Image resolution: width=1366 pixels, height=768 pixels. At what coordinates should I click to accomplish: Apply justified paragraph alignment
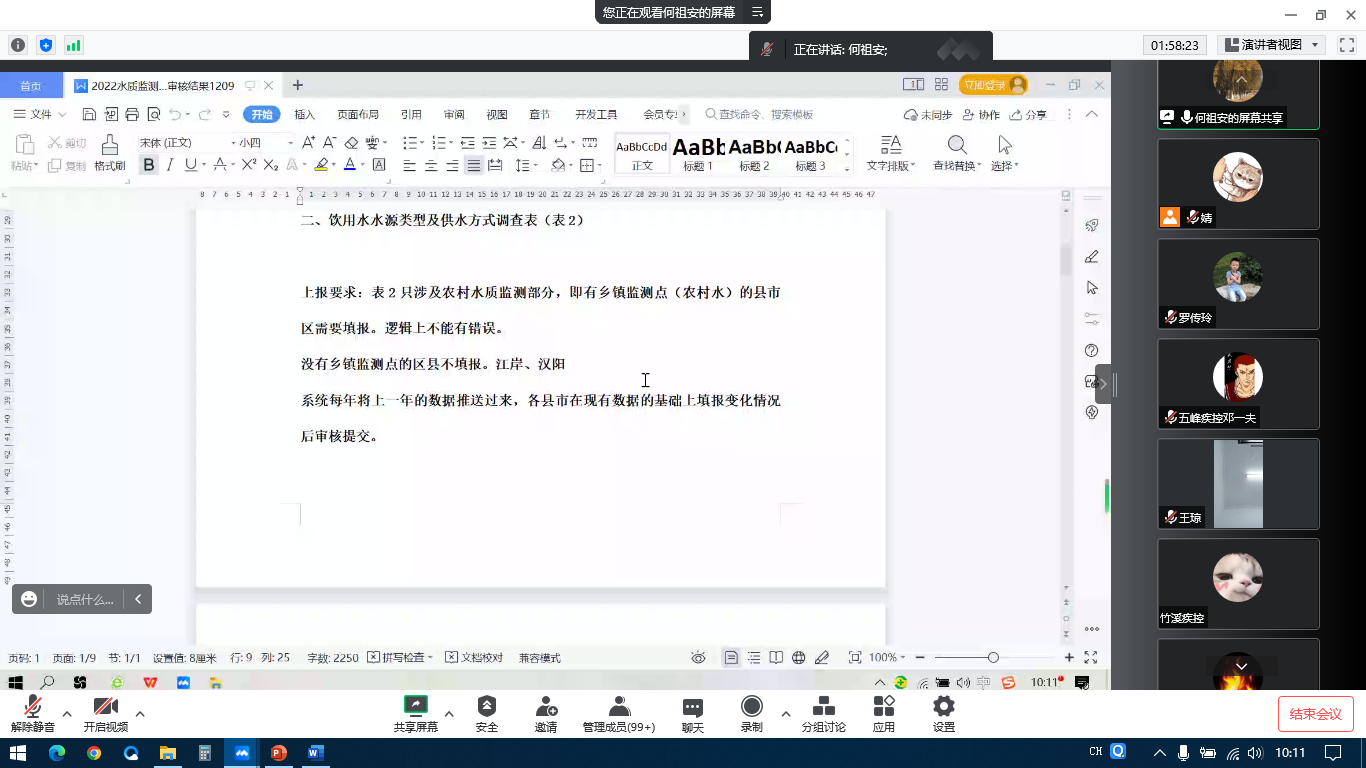coord(474,165)
